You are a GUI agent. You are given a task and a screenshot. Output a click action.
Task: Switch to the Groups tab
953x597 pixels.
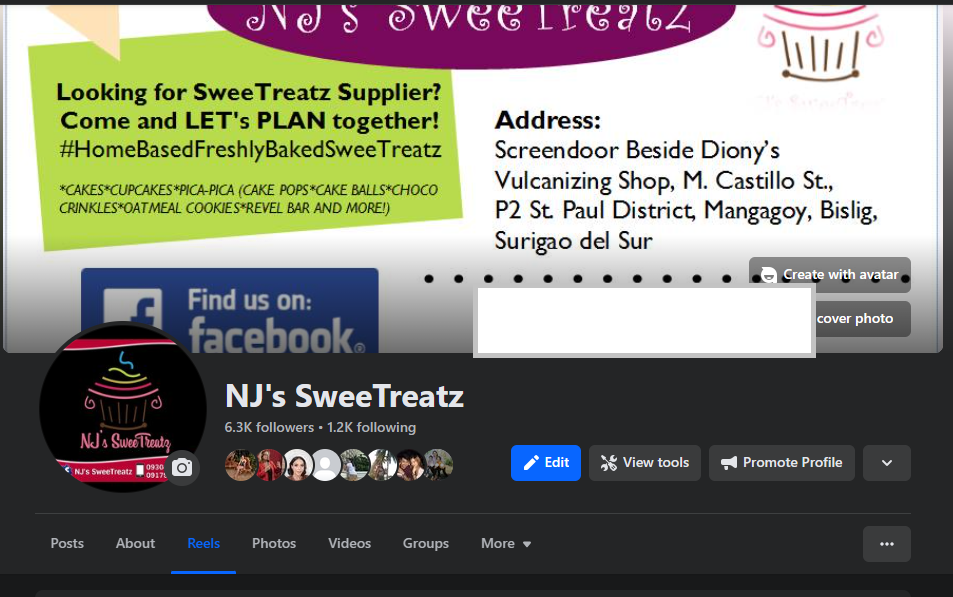point(425,544)
